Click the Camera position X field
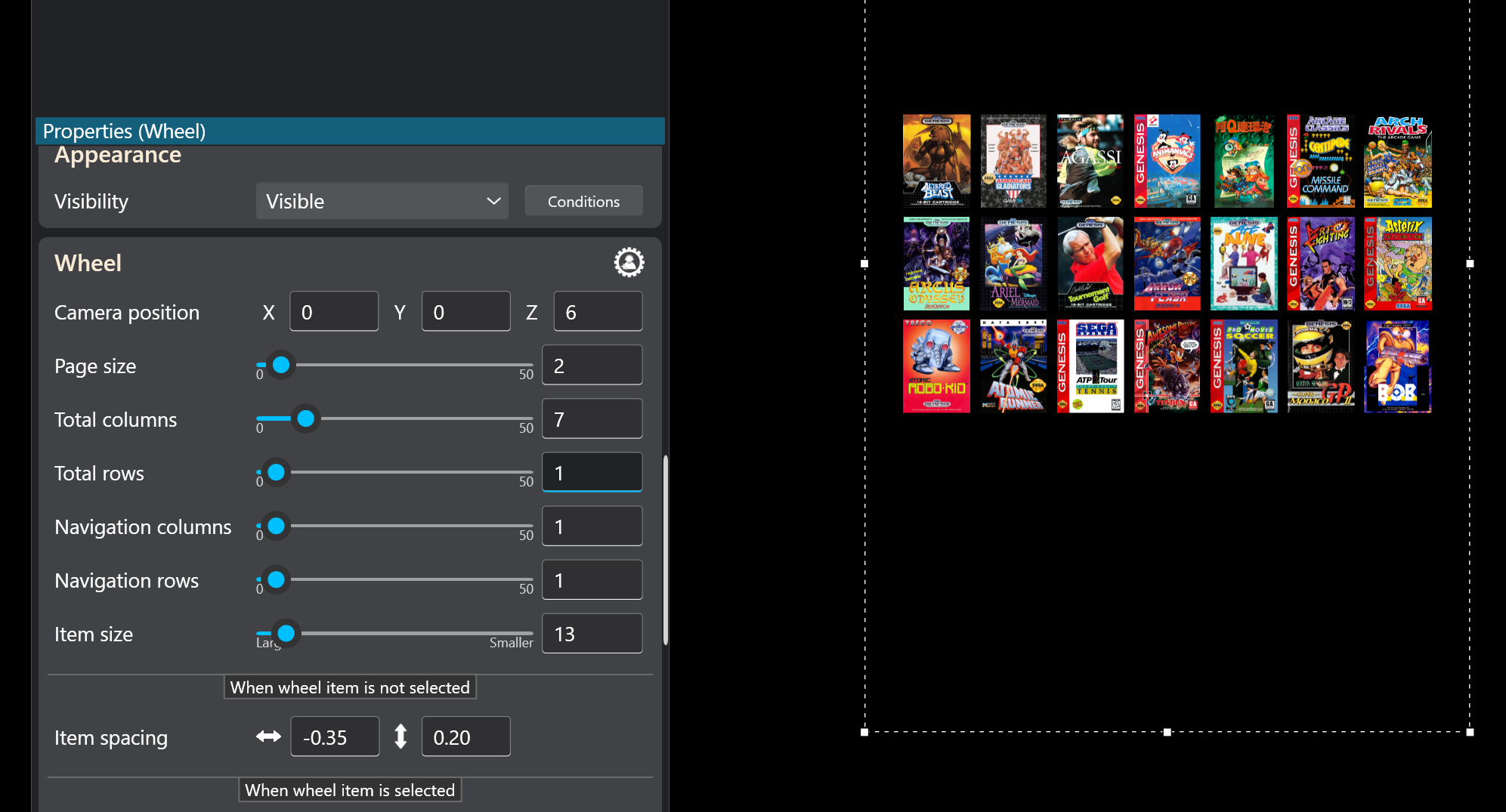 334,312
